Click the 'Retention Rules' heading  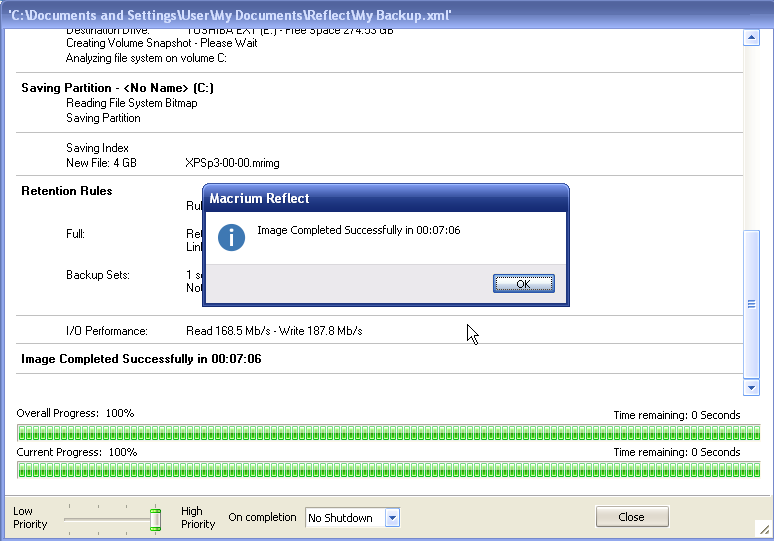coord(67,191)
